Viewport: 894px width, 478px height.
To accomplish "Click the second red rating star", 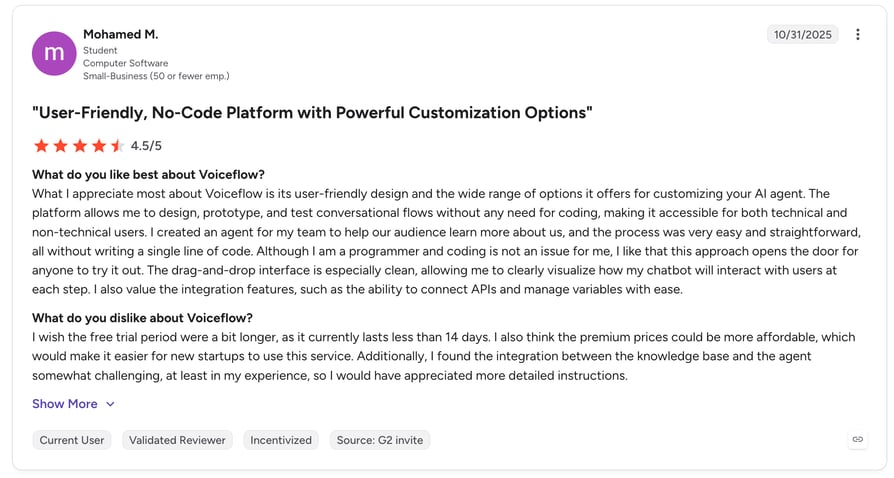I will pyautogui.click(x=60, y=145).
